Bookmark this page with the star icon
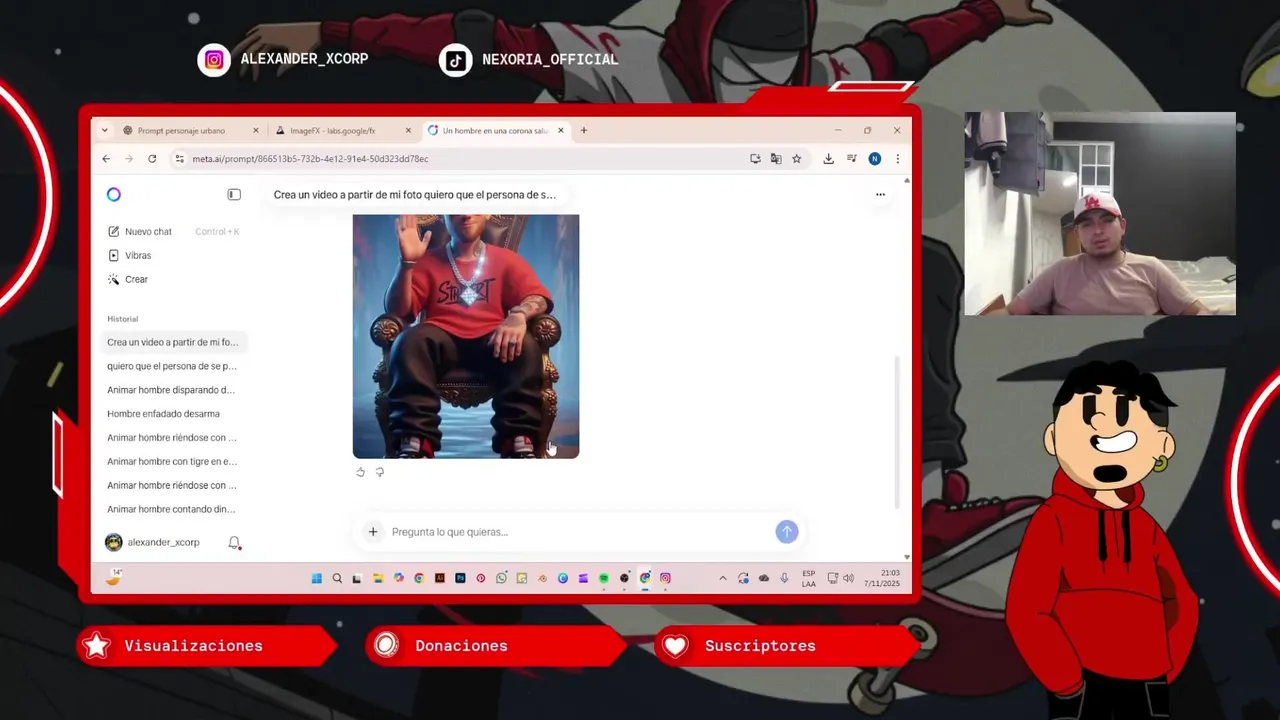Screen dimensions: 1280x720 797,159
